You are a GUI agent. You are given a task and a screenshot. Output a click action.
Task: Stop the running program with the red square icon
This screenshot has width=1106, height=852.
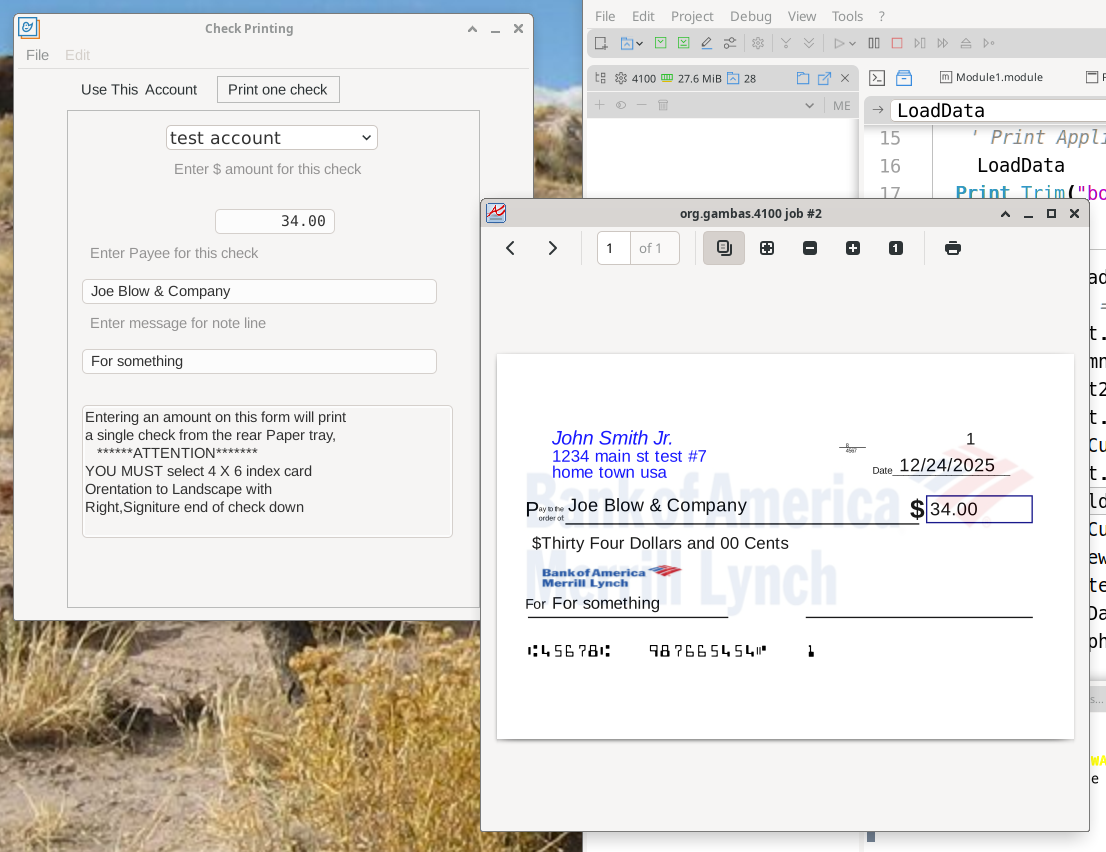pos(895,42)
